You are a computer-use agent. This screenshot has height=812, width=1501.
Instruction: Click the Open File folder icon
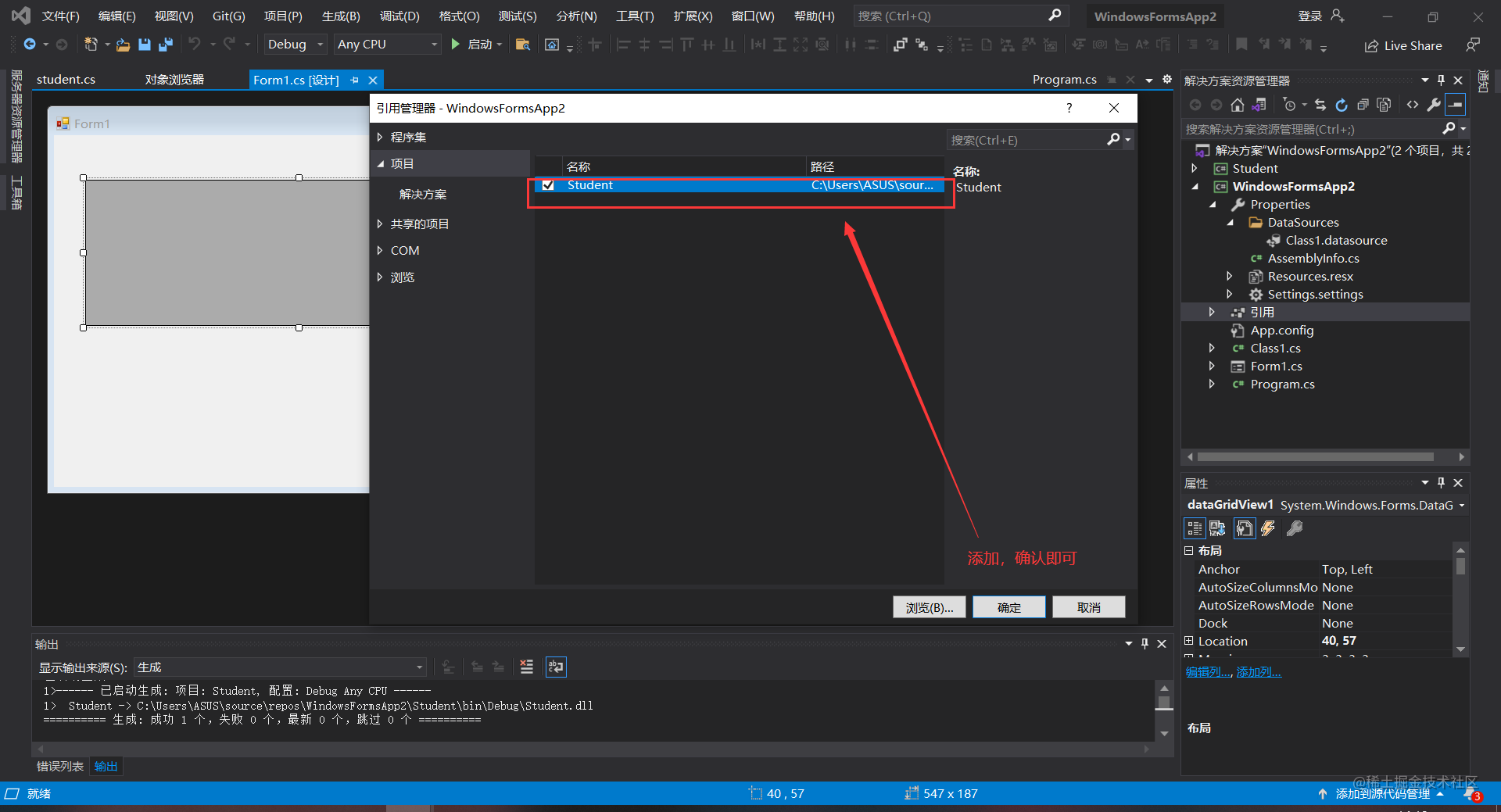click(x=123, y=45)
